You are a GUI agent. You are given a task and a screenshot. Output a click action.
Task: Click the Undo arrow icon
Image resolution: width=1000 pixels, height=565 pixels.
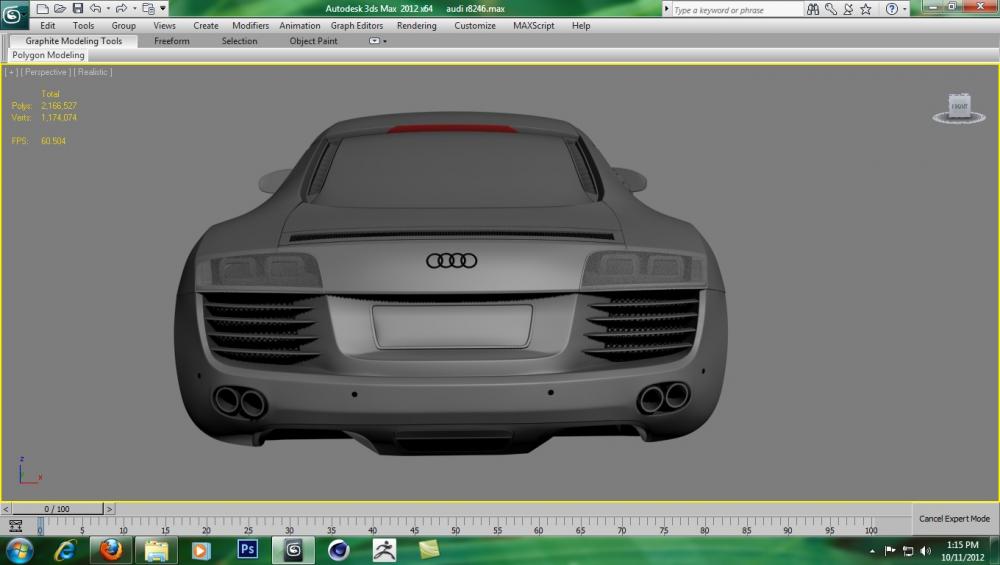pyautogui.click(x=96, y=8)
